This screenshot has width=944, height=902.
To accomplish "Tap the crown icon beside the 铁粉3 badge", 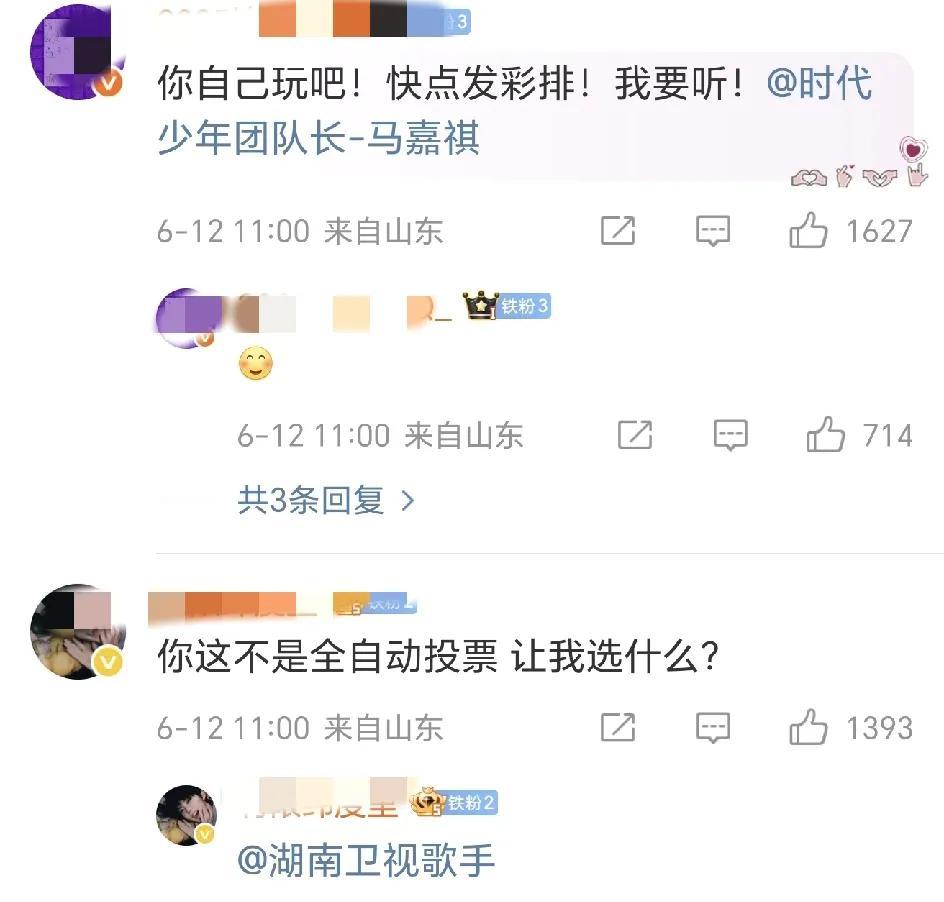I will 480,305.
